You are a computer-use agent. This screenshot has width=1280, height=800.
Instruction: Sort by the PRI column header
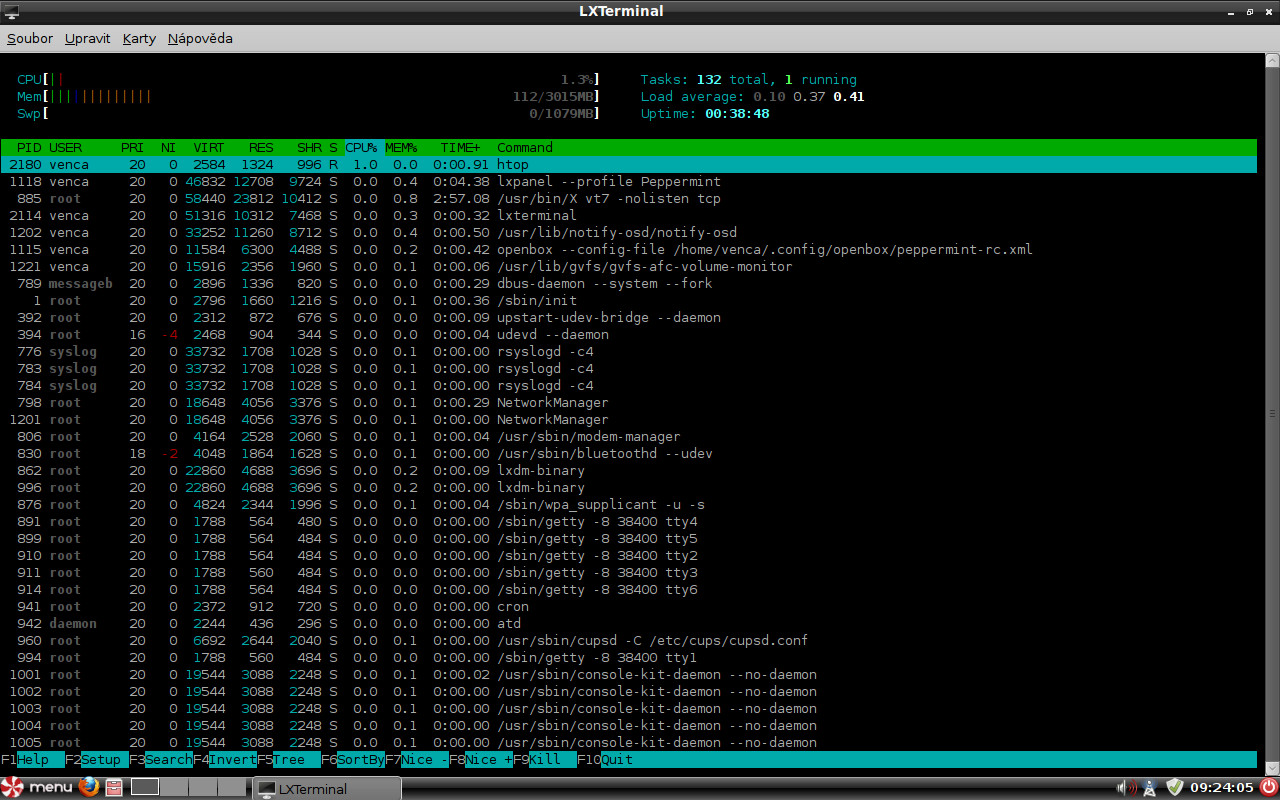132,147
